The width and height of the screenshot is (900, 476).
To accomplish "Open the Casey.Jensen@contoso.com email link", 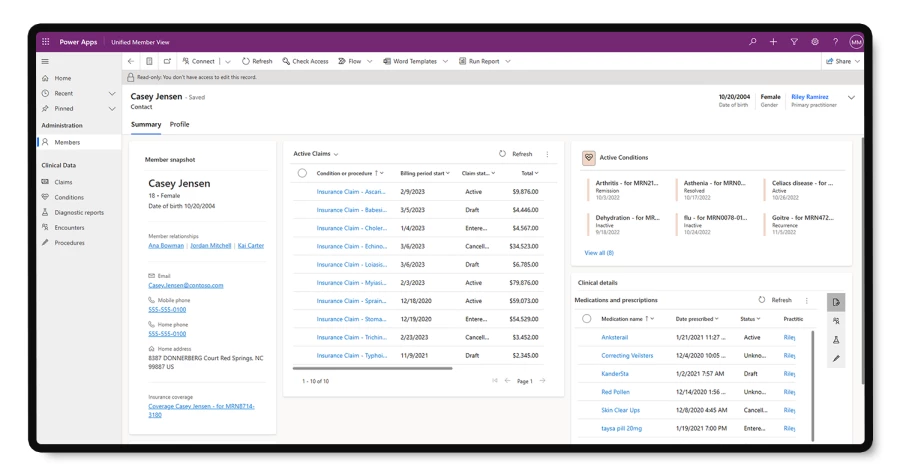I will pyautogui.click(x=186, y=285).
